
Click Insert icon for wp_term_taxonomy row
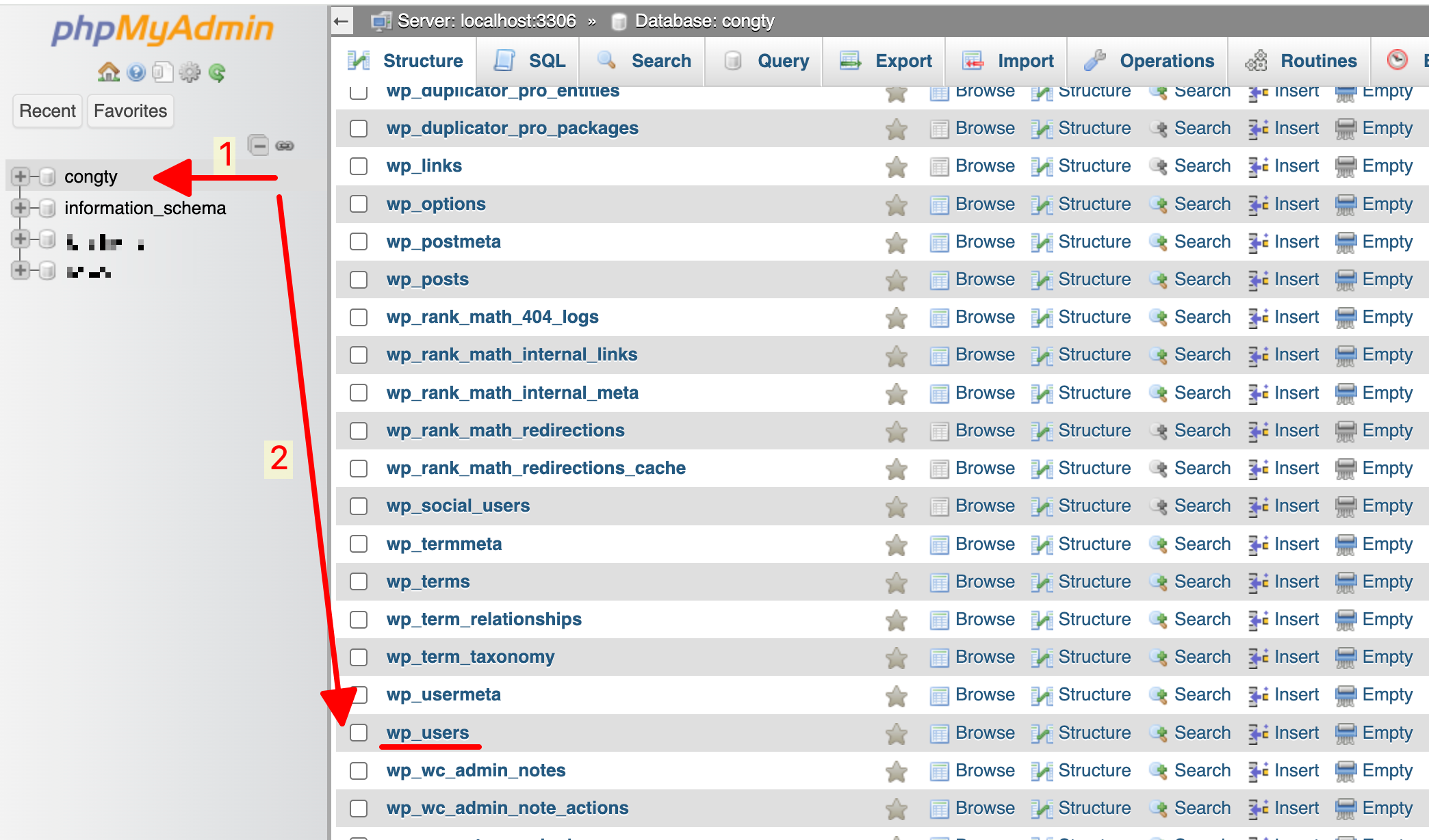click(1258, 657)
